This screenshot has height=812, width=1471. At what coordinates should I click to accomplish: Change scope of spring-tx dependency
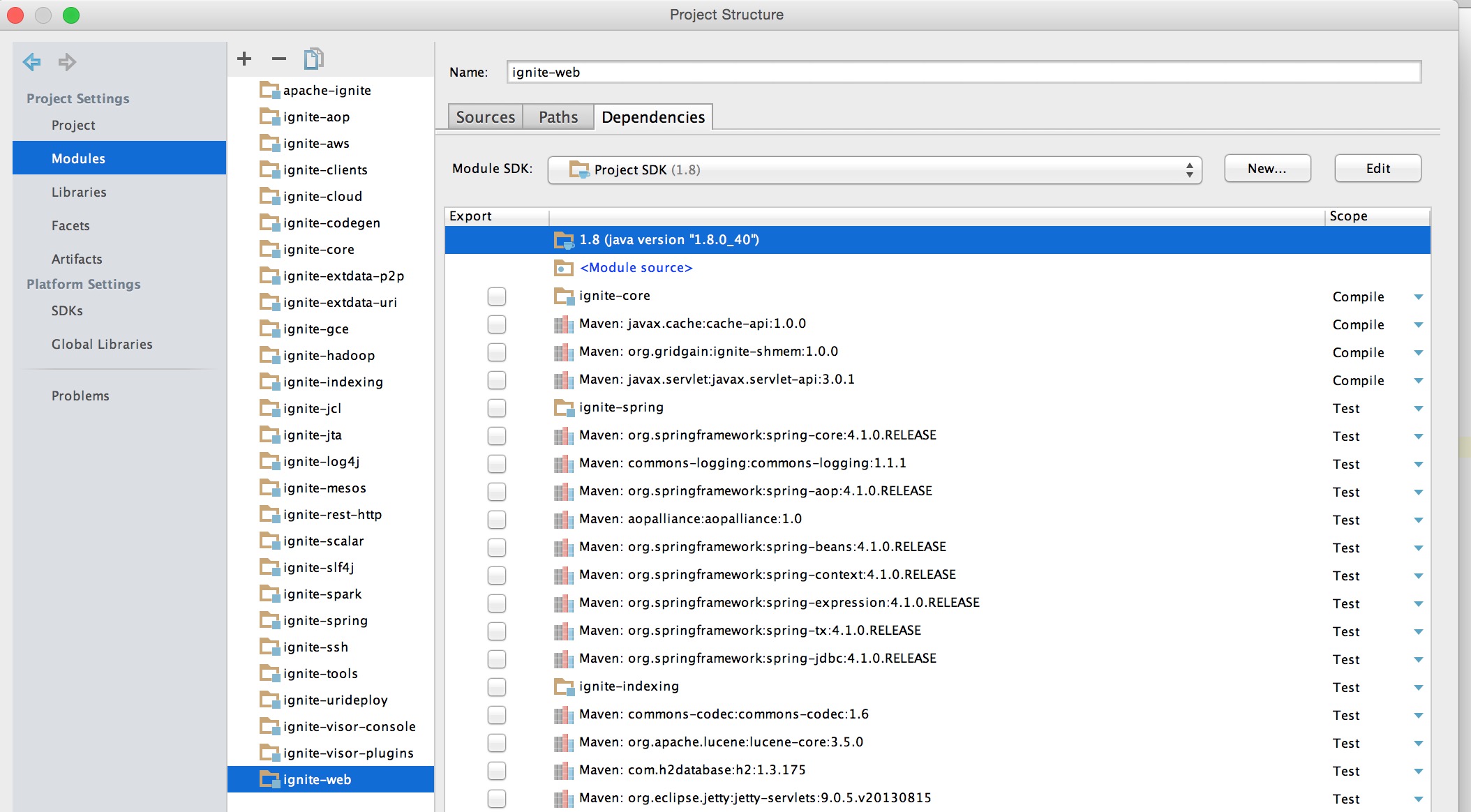click(1418, 632)
